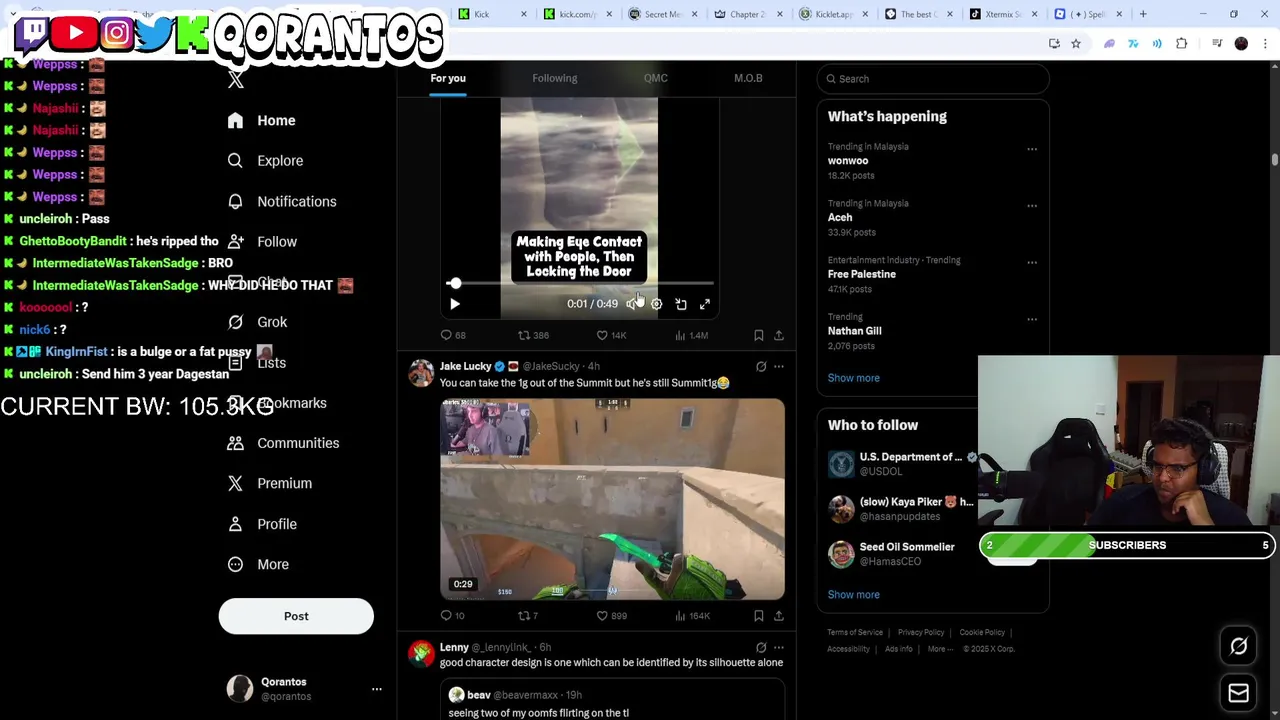Mute or unmute the video sound
Image resolution: width=1280 pixels, height=720 pixels.
point(632,304)
